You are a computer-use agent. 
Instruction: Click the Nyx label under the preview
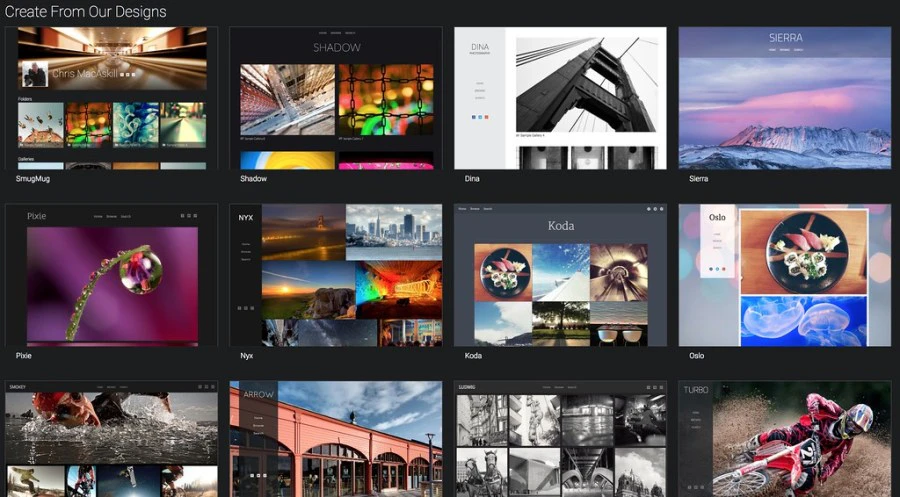(x=246, y=356)
